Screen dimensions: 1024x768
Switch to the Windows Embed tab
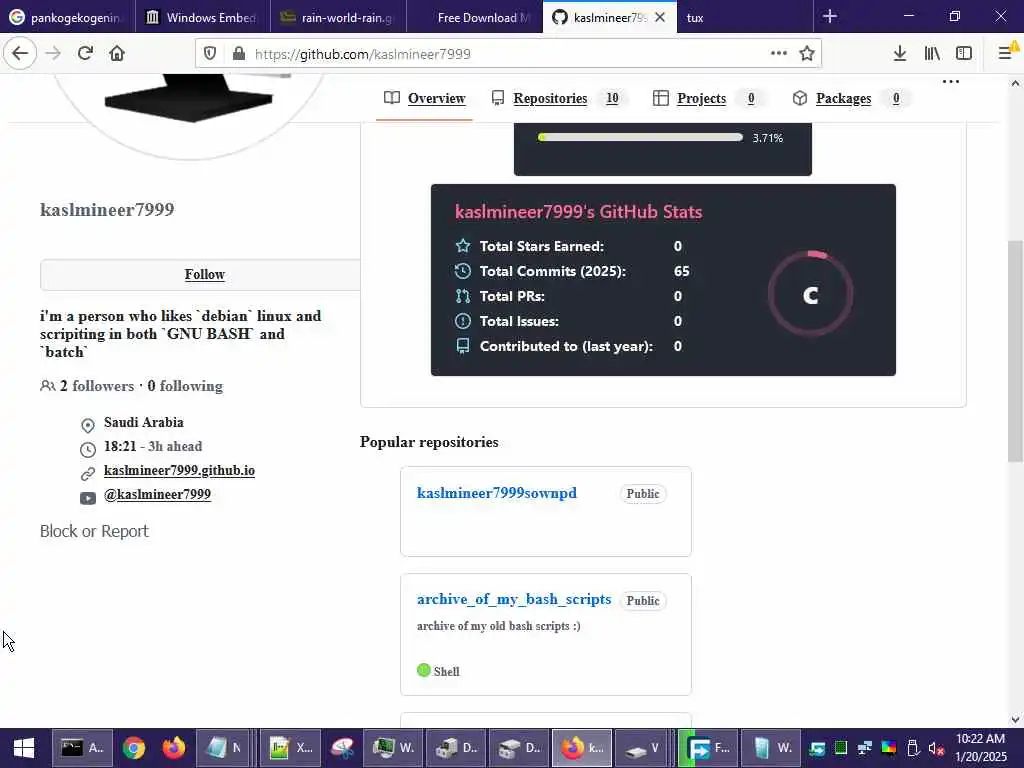click(x=203, y=17)
